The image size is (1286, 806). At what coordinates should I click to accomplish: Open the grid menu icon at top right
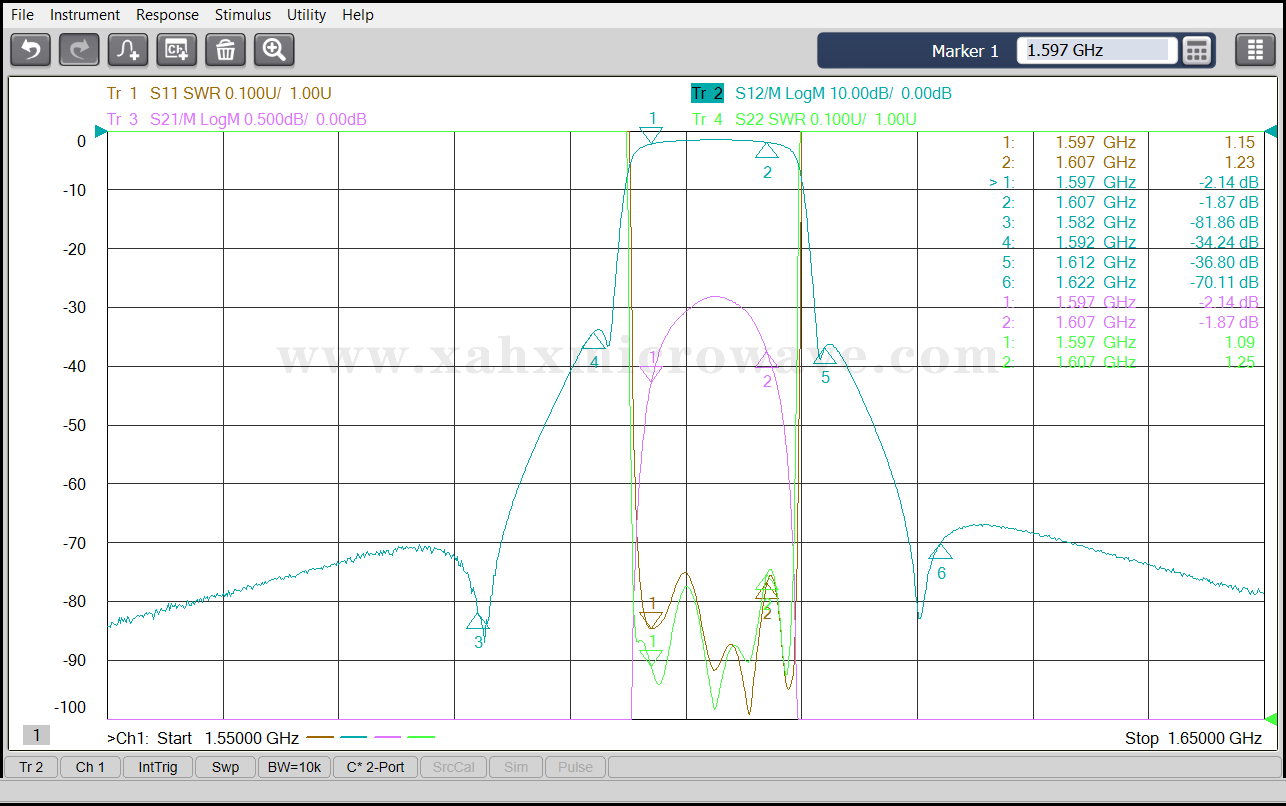click(x=1255, y=50)
